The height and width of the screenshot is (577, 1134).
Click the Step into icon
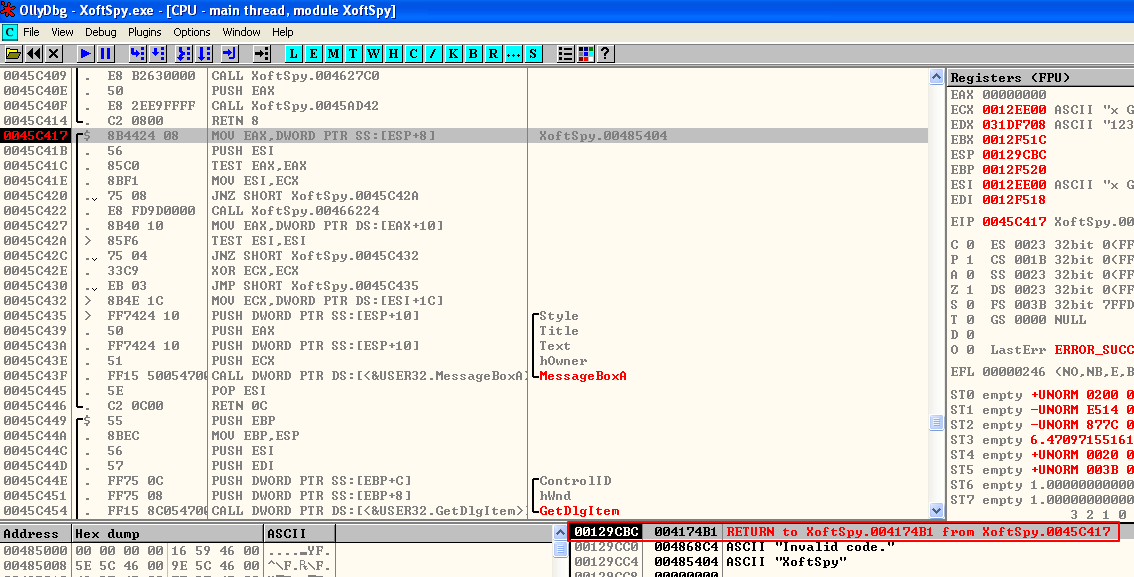pyautogui.click(x=137, y=54)
